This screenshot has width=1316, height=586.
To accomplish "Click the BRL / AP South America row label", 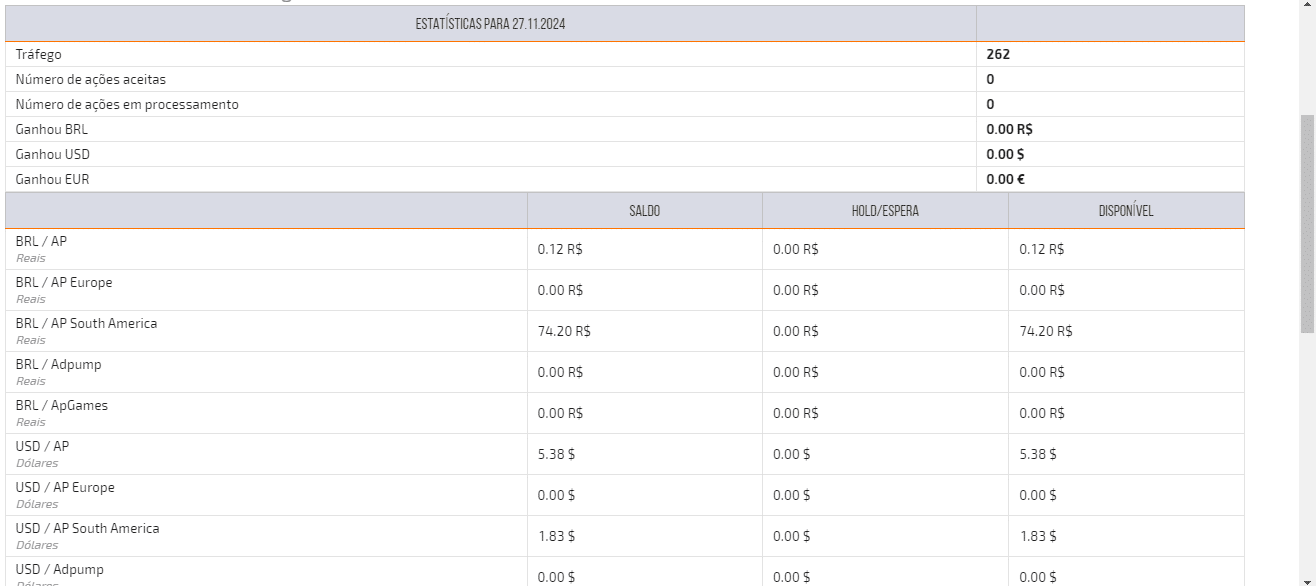I will point(86,324).
